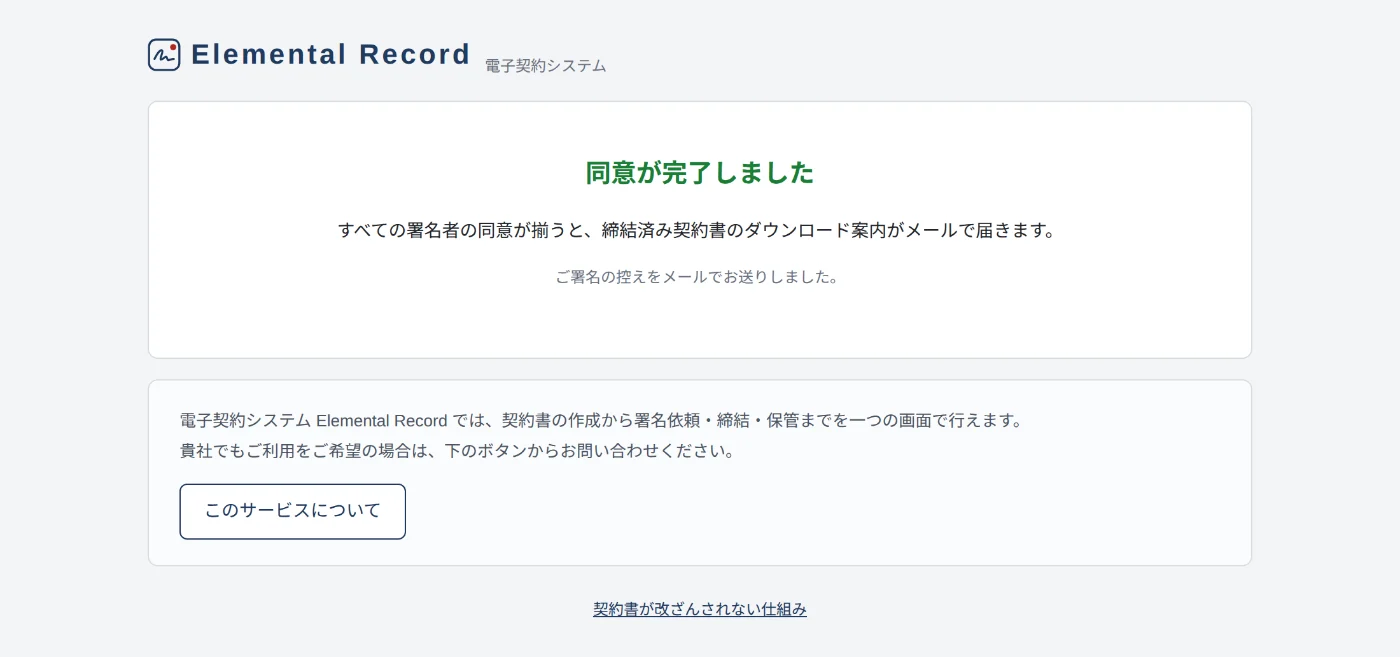Image resolution: width=1400 pixels, height=657 pixels.
Task: Open the このサービスについて button
Action: pos(293,512)
